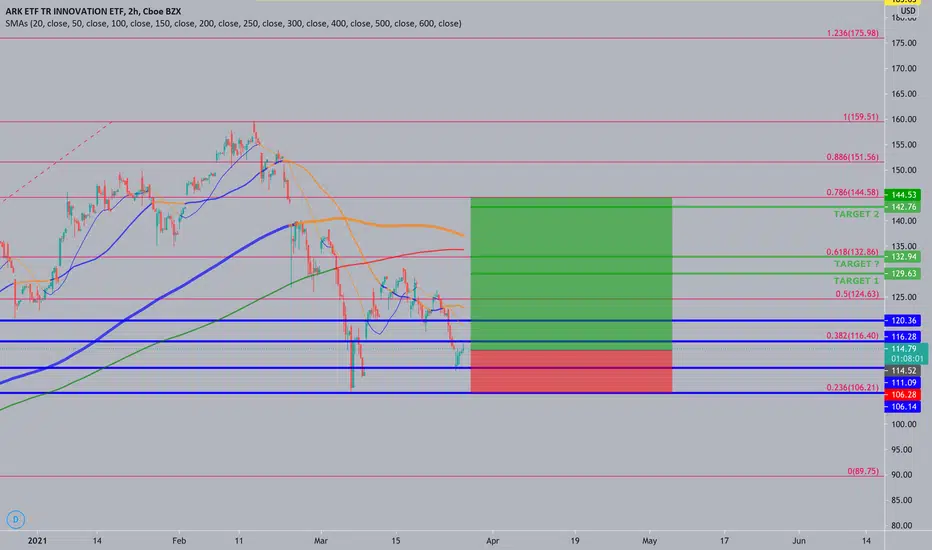Select the 0.886(151.56) Fibonacci level label
Viewport: 932px width, 550px height.
point(852,157)
